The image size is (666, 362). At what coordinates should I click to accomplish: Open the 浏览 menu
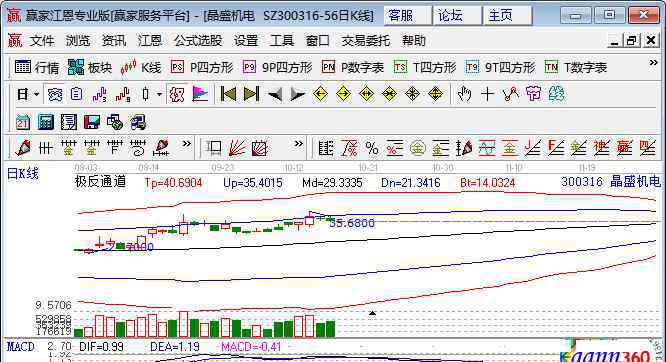click(78, 41)
